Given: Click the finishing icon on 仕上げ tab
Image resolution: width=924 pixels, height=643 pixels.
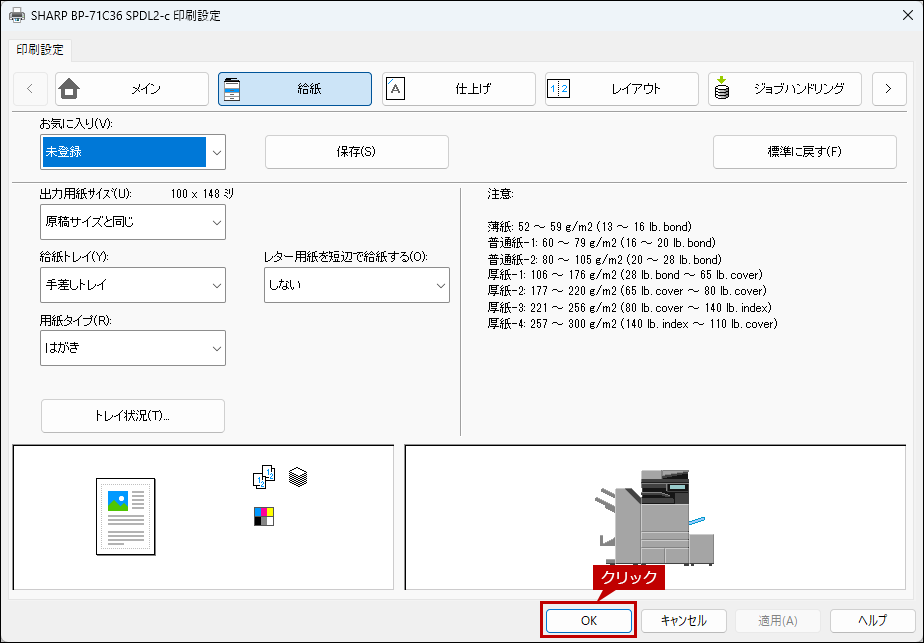Looking at the screenshot, I should click(x=396, y=89).
